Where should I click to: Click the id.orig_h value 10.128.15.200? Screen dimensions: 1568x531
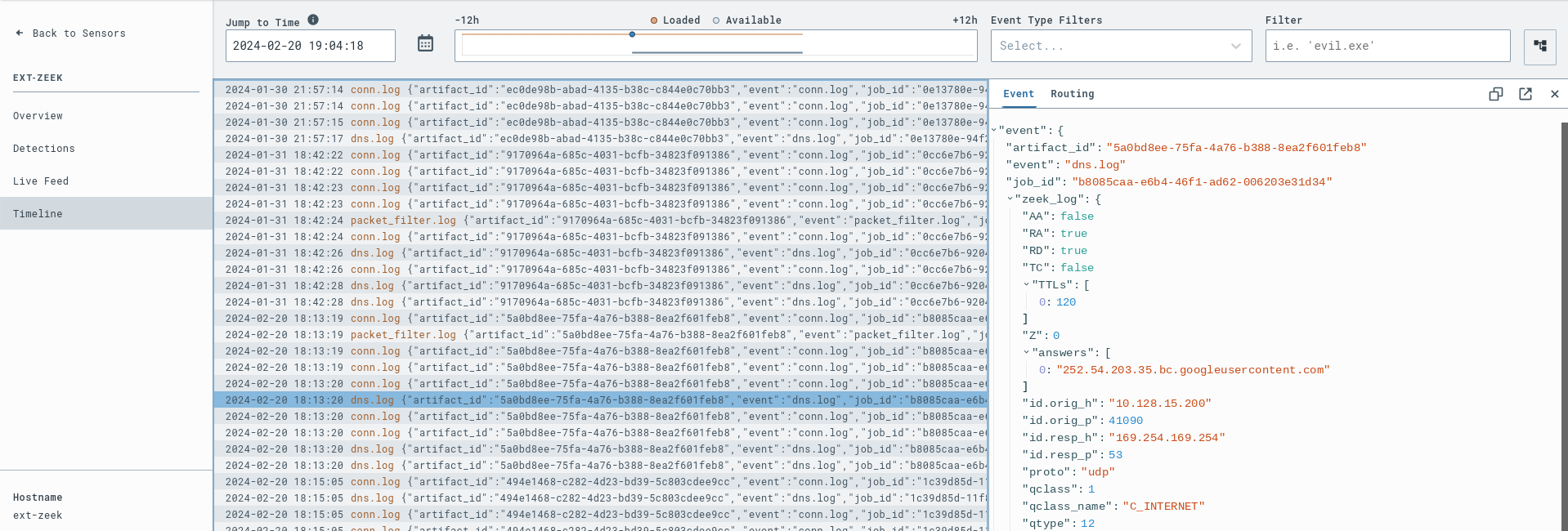coord(1159,404)
